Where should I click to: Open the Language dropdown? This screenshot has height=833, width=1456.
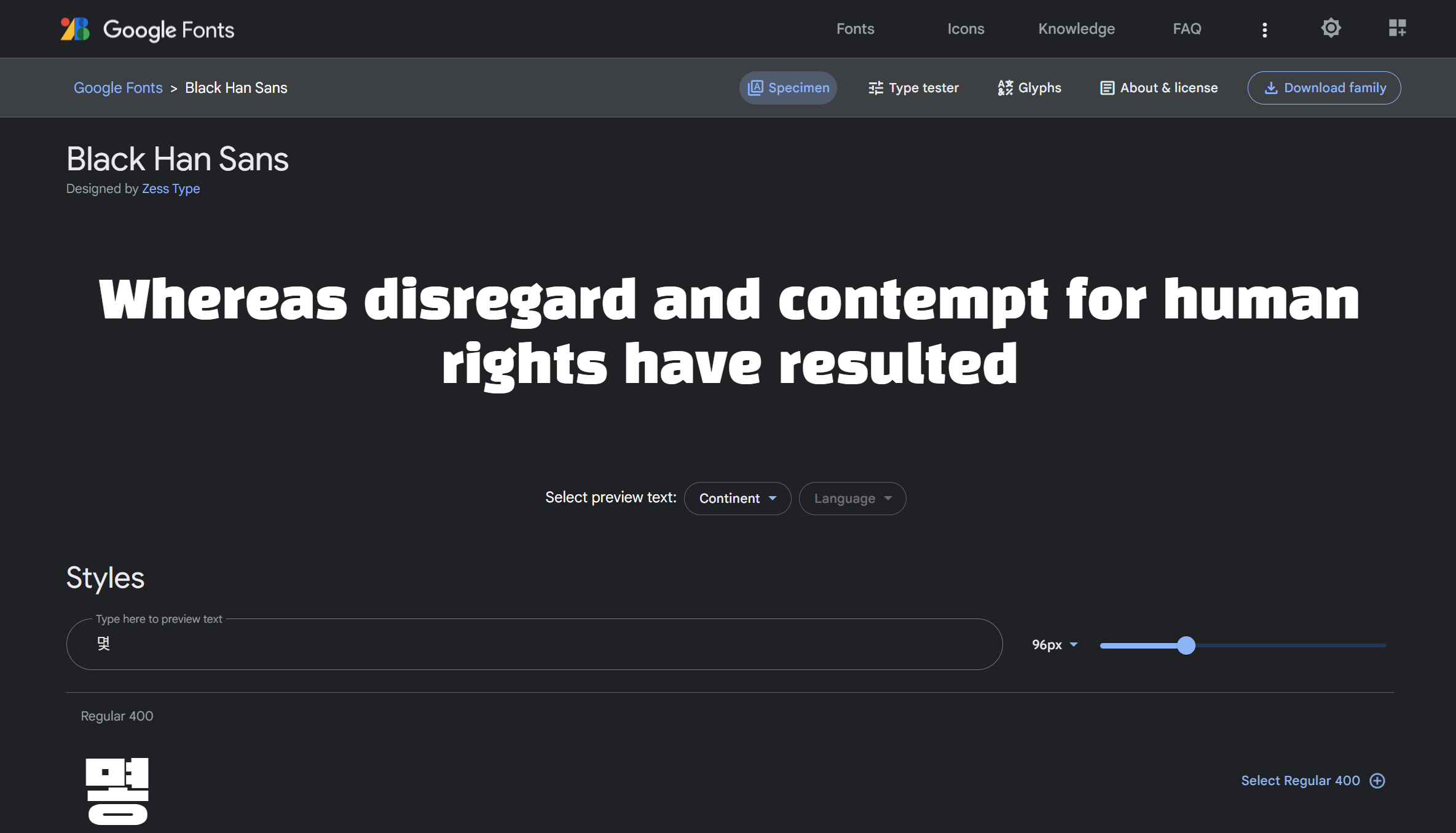(x=852, y=498)
